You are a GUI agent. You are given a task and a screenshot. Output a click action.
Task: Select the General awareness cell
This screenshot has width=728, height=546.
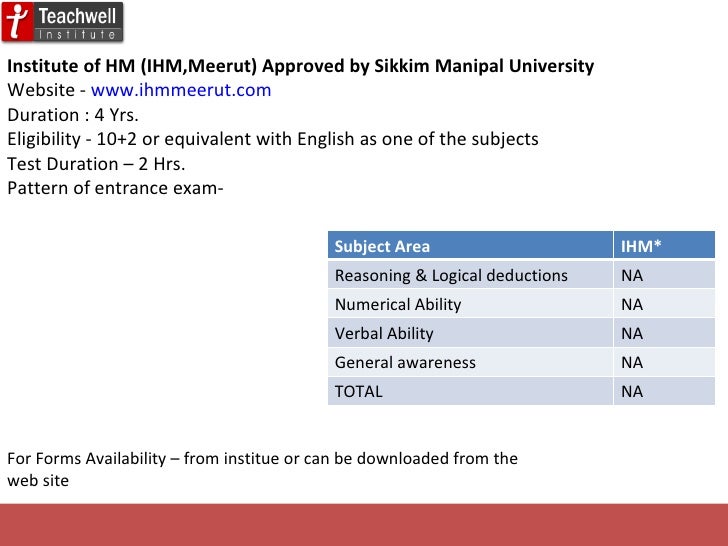pyautogui.click(x=470, y=362)
